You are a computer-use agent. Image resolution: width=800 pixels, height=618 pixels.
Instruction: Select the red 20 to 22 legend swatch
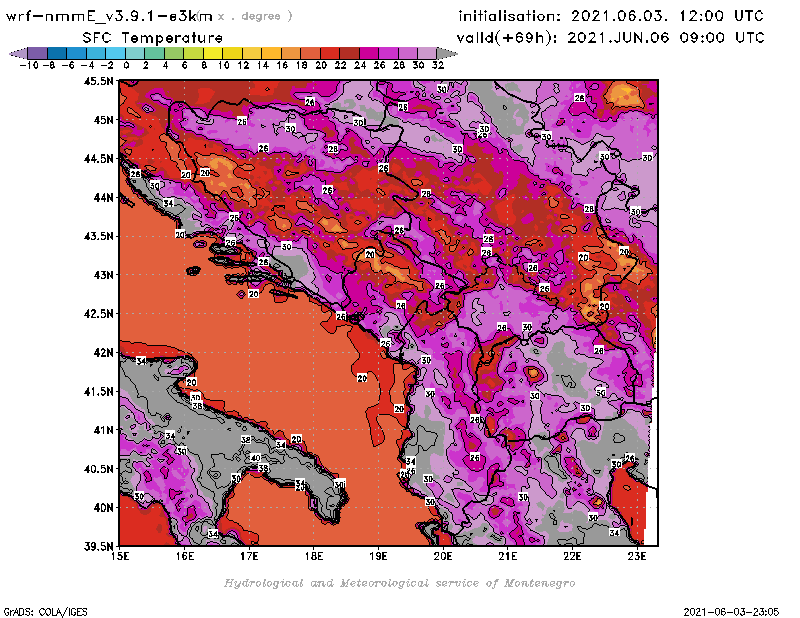click(330, 53)
